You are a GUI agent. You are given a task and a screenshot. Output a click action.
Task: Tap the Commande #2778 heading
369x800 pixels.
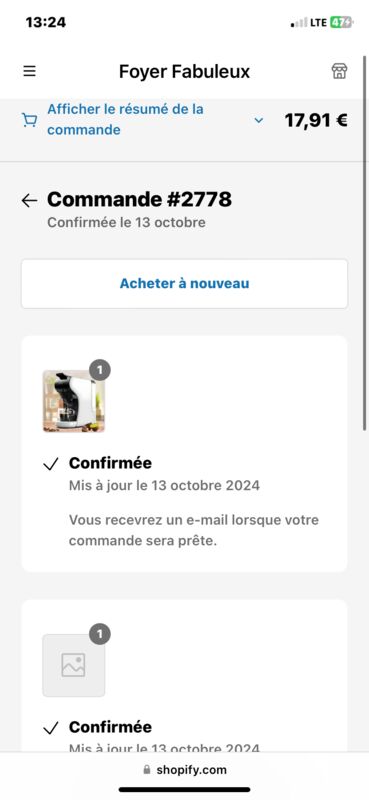139,199
